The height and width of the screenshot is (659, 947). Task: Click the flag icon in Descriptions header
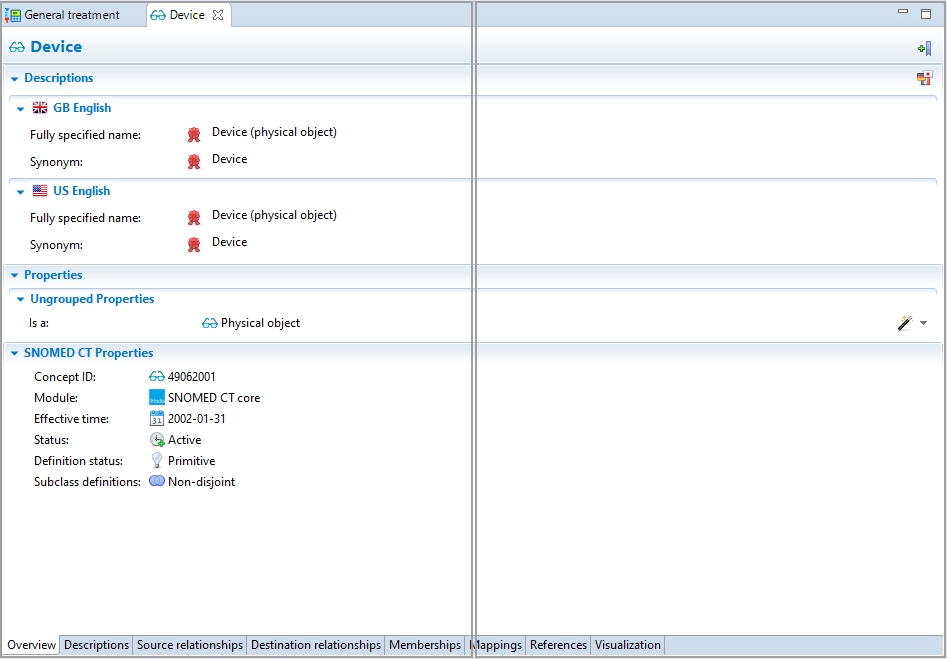tap(924, 78)
